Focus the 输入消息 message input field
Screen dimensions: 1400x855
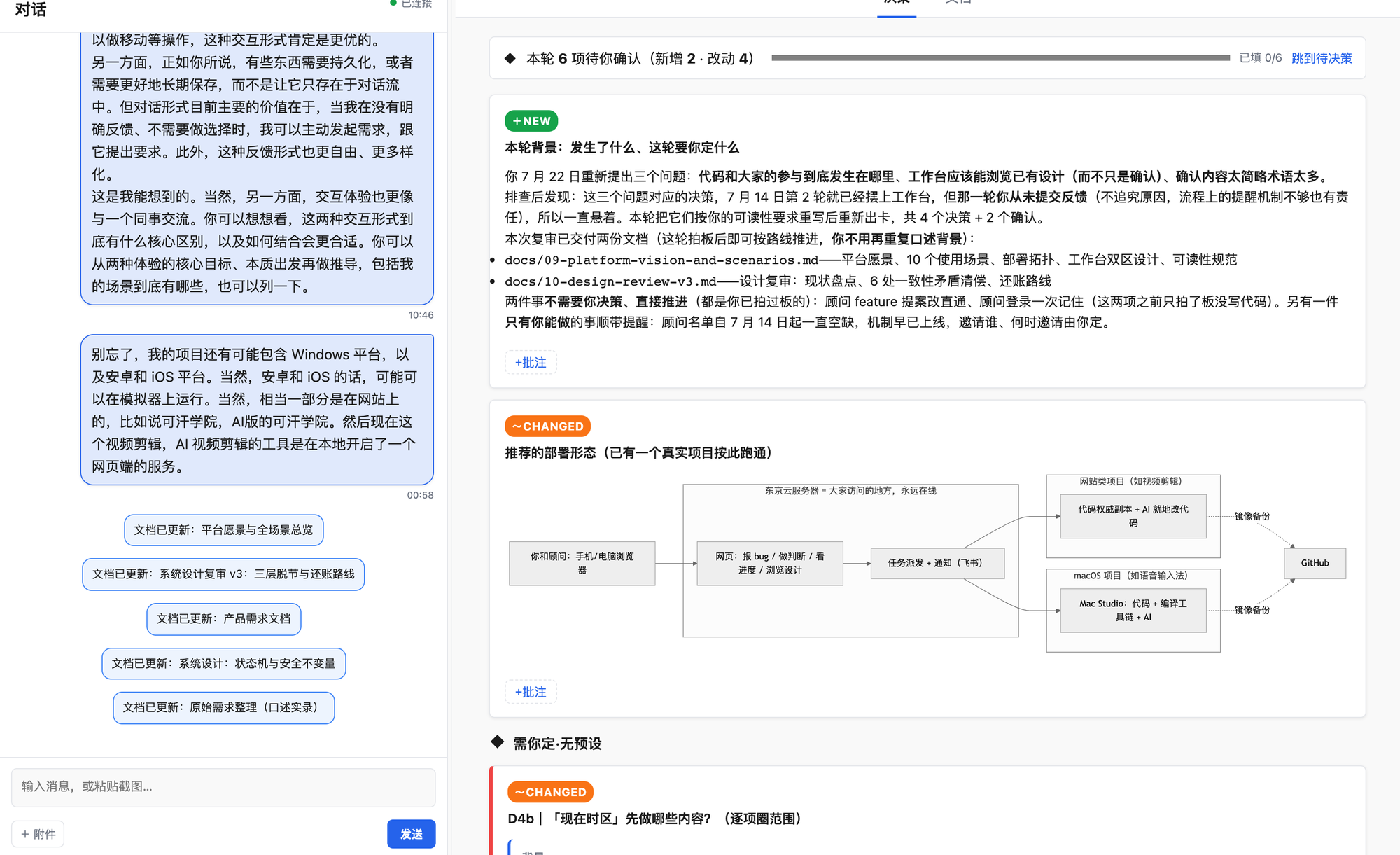pos(223,786)
